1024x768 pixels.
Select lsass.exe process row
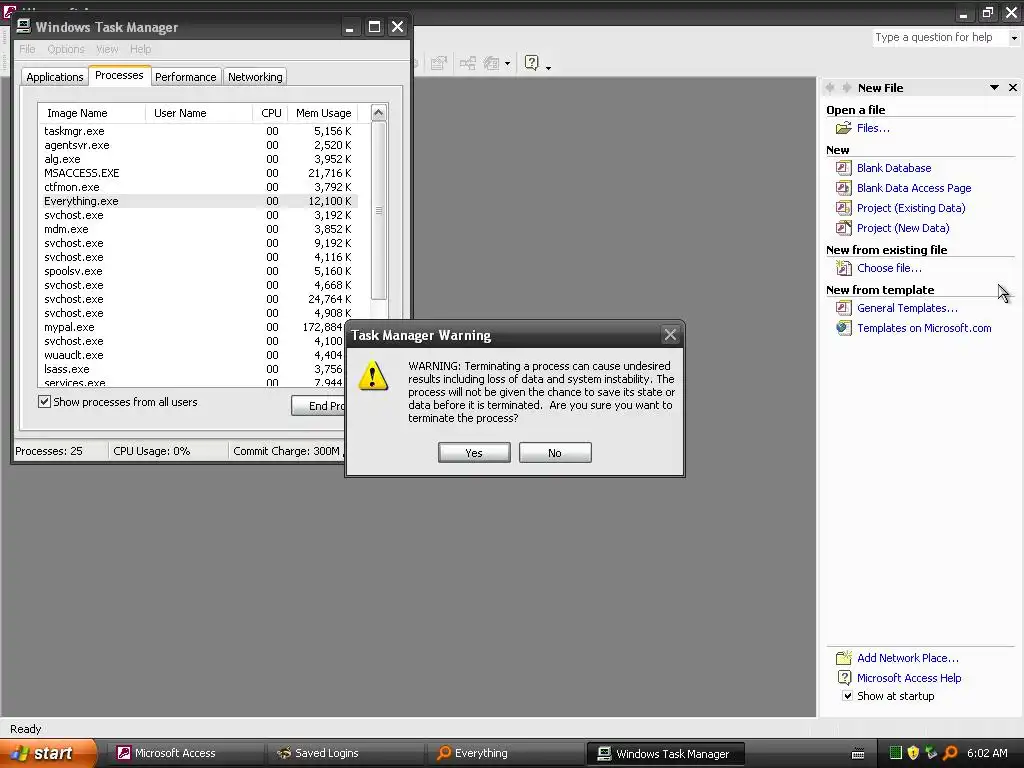(x=192, y=369)
